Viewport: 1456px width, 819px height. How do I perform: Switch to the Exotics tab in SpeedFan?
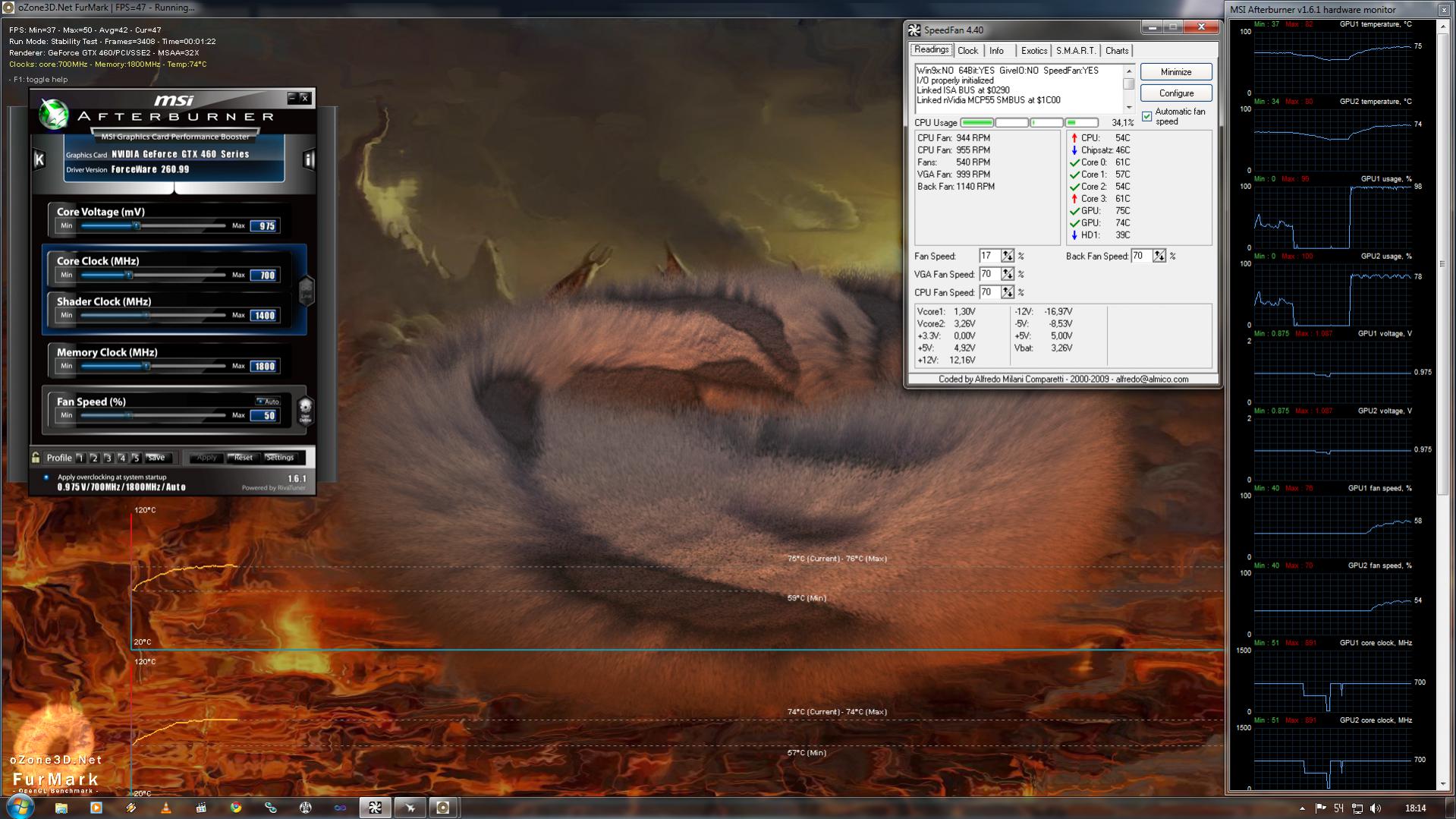pos(1033,51)
